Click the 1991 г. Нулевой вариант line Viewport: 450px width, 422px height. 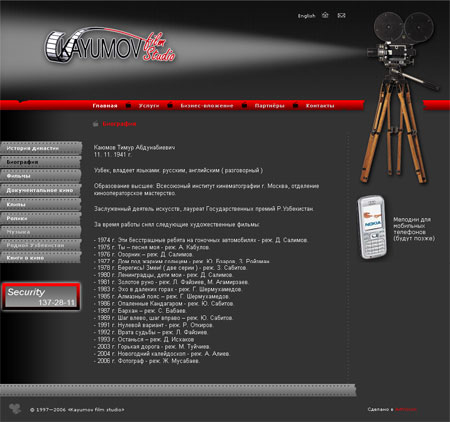[154, 325]
